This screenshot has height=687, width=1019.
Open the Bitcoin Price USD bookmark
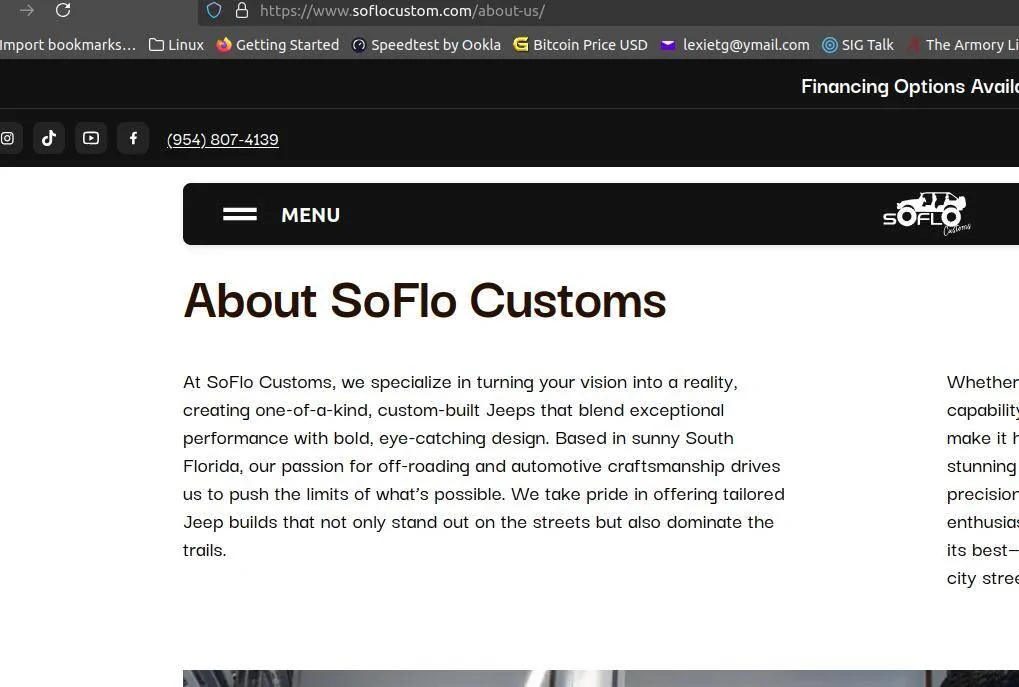580,45
